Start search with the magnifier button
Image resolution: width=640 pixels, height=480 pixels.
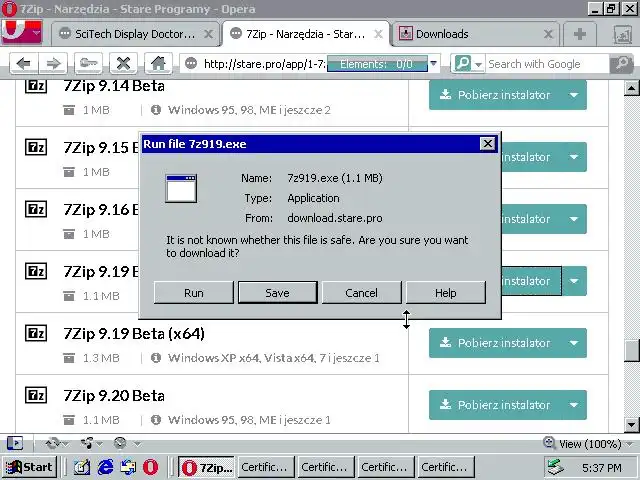622,64
